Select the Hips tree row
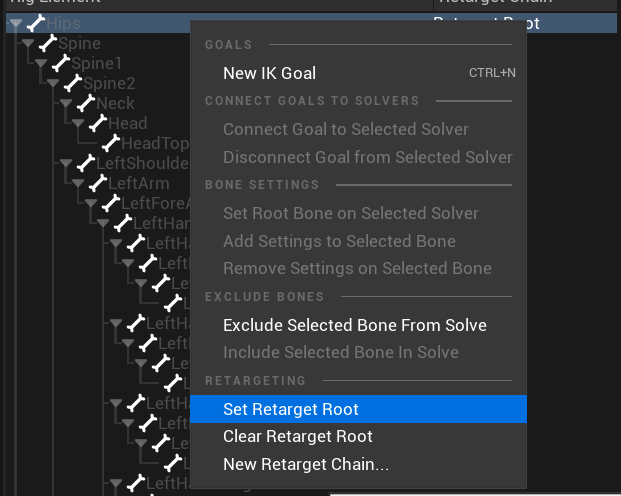This screenshot has width=621, height=496. (x=311, y=23)
